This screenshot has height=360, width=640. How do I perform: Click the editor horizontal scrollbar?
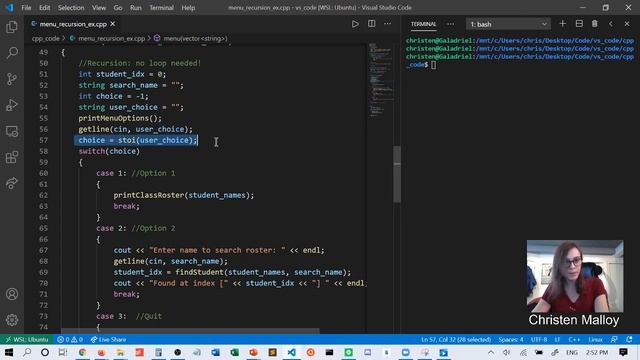pyautogui.click(x=190, y=330)
